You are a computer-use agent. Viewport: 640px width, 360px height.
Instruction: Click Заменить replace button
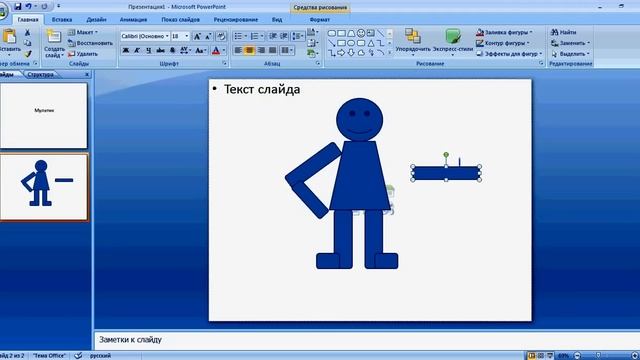[x=570, y=43]
